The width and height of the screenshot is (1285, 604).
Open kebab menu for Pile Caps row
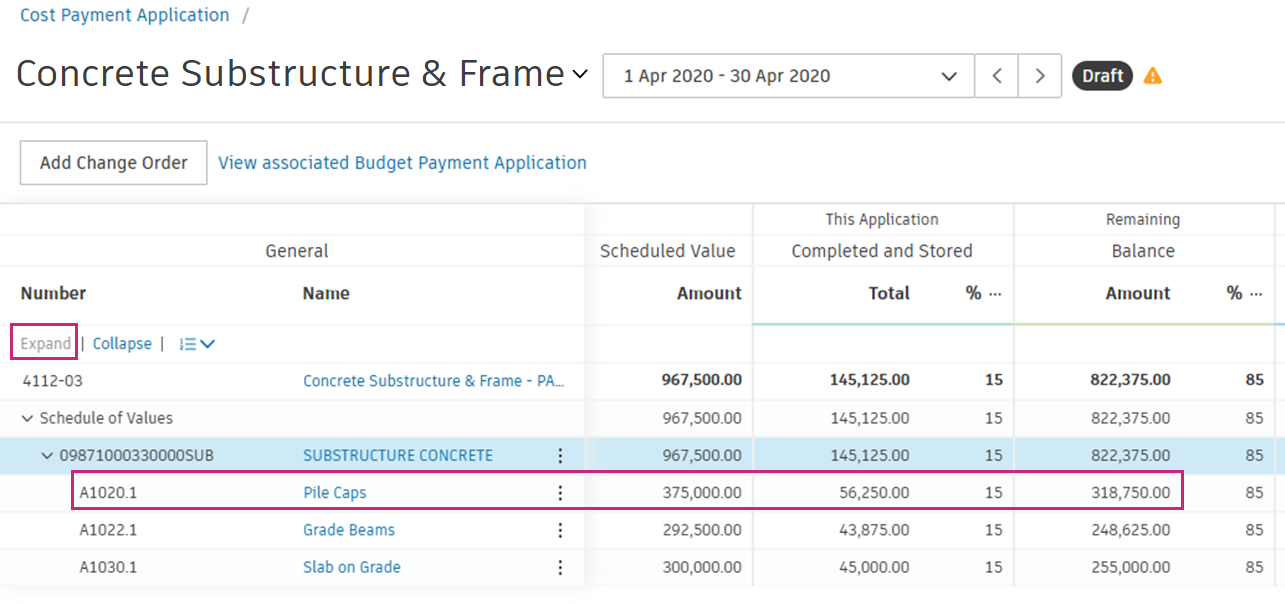pos(560,493)
